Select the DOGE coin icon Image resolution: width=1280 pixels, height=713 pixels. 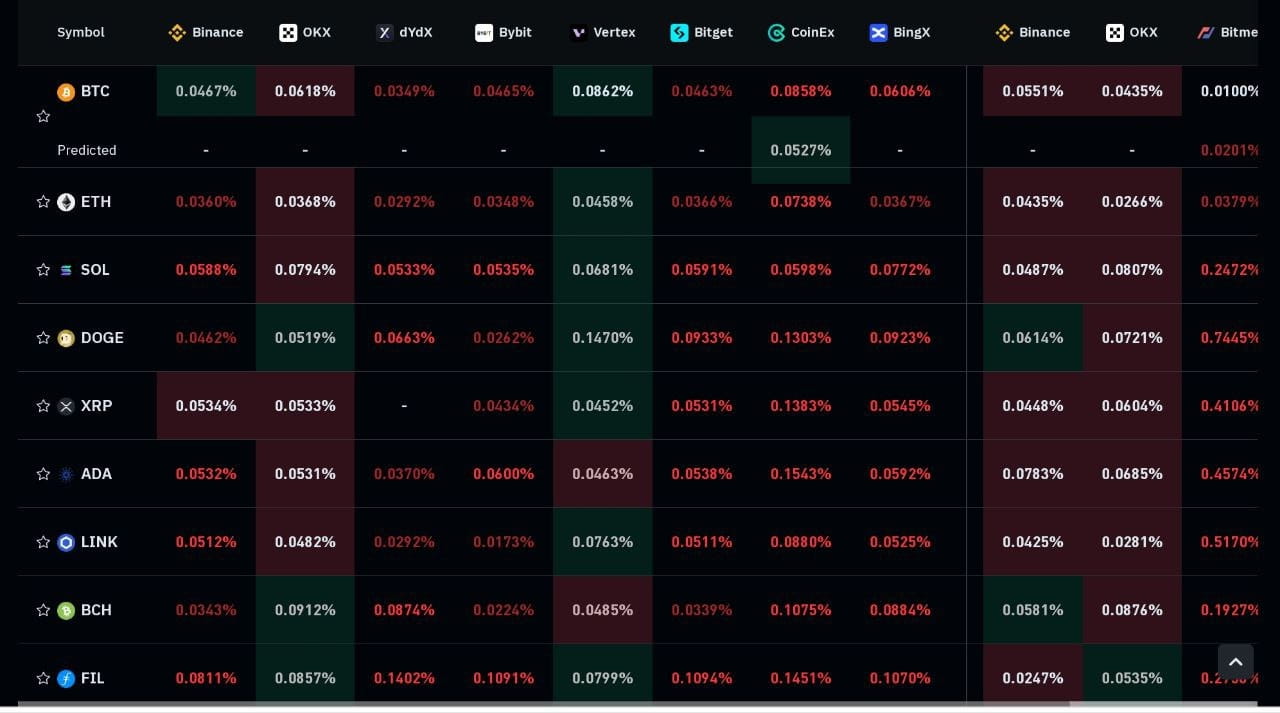[x=66, y=337]
